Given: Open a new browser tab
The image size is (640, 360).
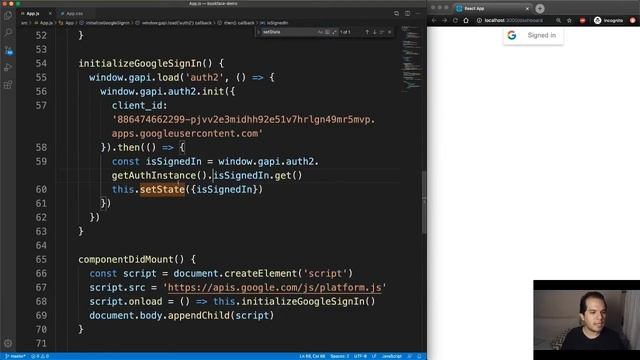Looking at the screenshot, I should pos(540,8).
